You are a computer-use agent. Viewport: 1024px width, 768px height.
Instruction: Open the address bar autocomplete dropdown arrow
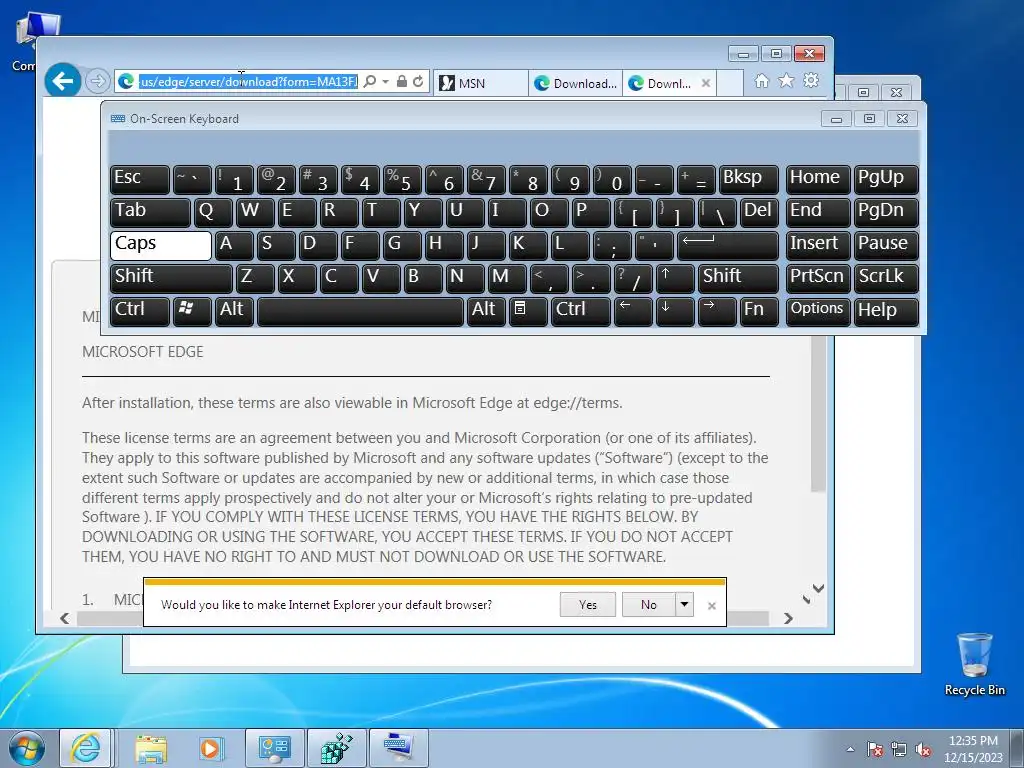(385, 82)
